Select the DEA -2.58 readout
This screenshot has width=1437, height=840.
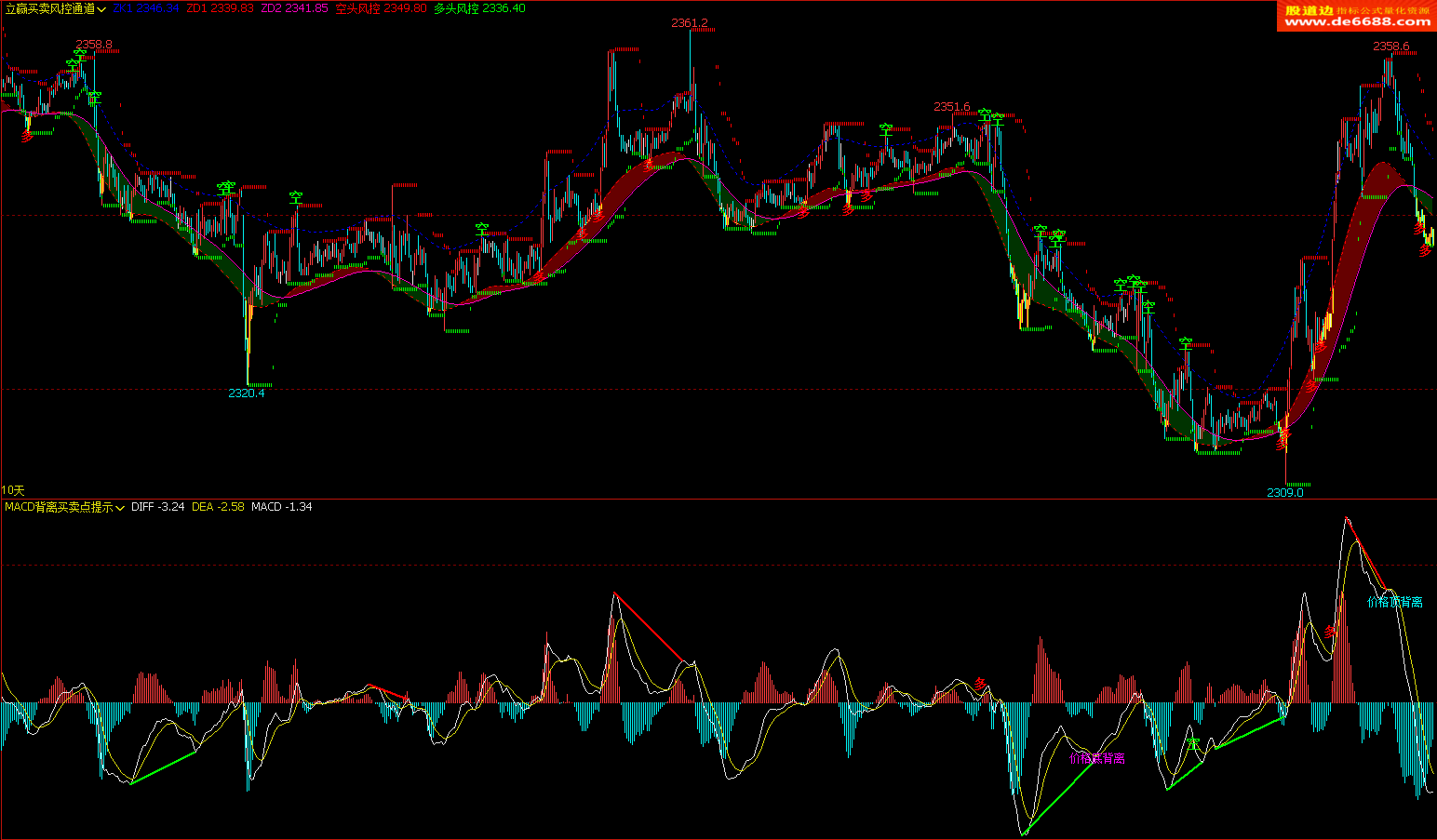click(218, 507)
